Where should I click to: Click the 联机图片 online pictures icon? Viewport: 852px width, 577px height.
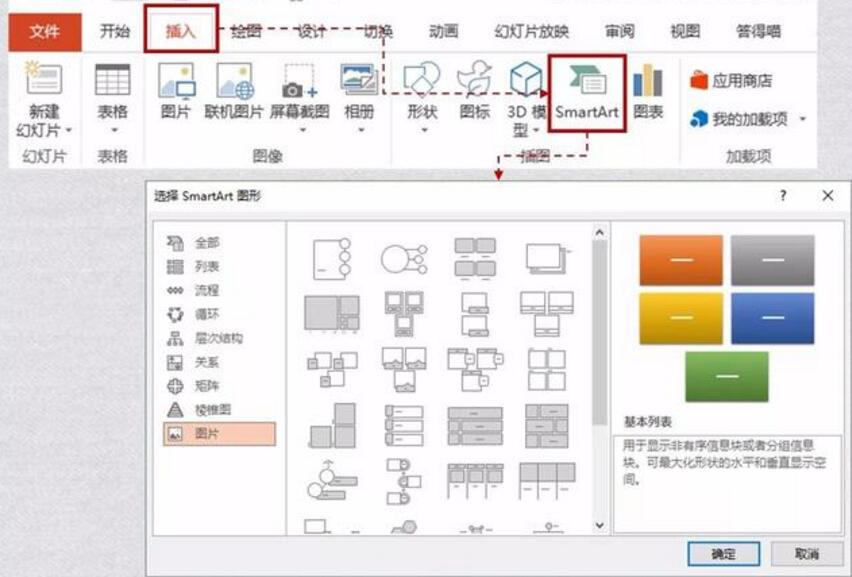pyautogui.click(x=235, y=80)
